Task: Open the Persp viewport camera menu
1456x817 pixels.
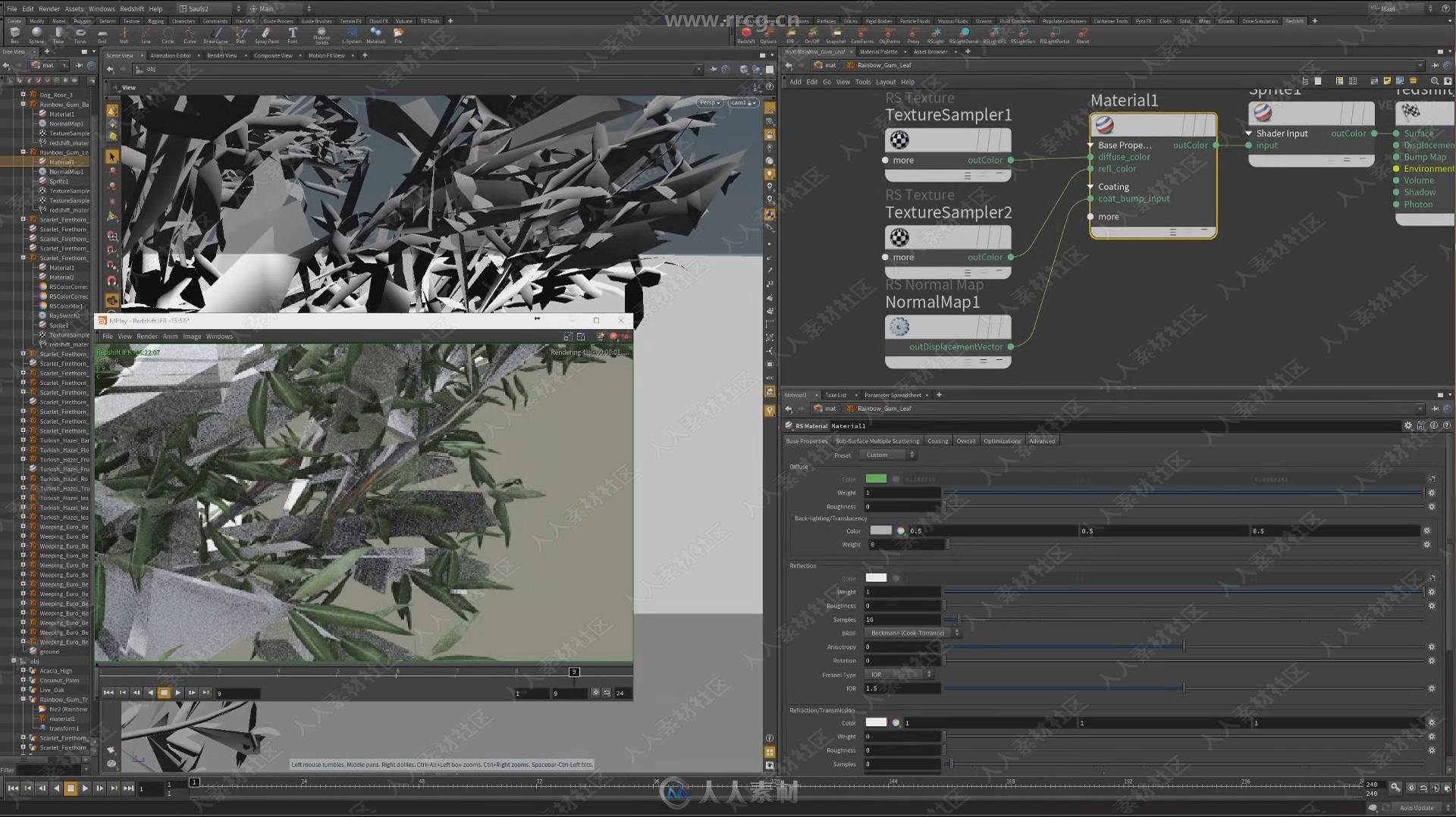Action: point(709,102)
